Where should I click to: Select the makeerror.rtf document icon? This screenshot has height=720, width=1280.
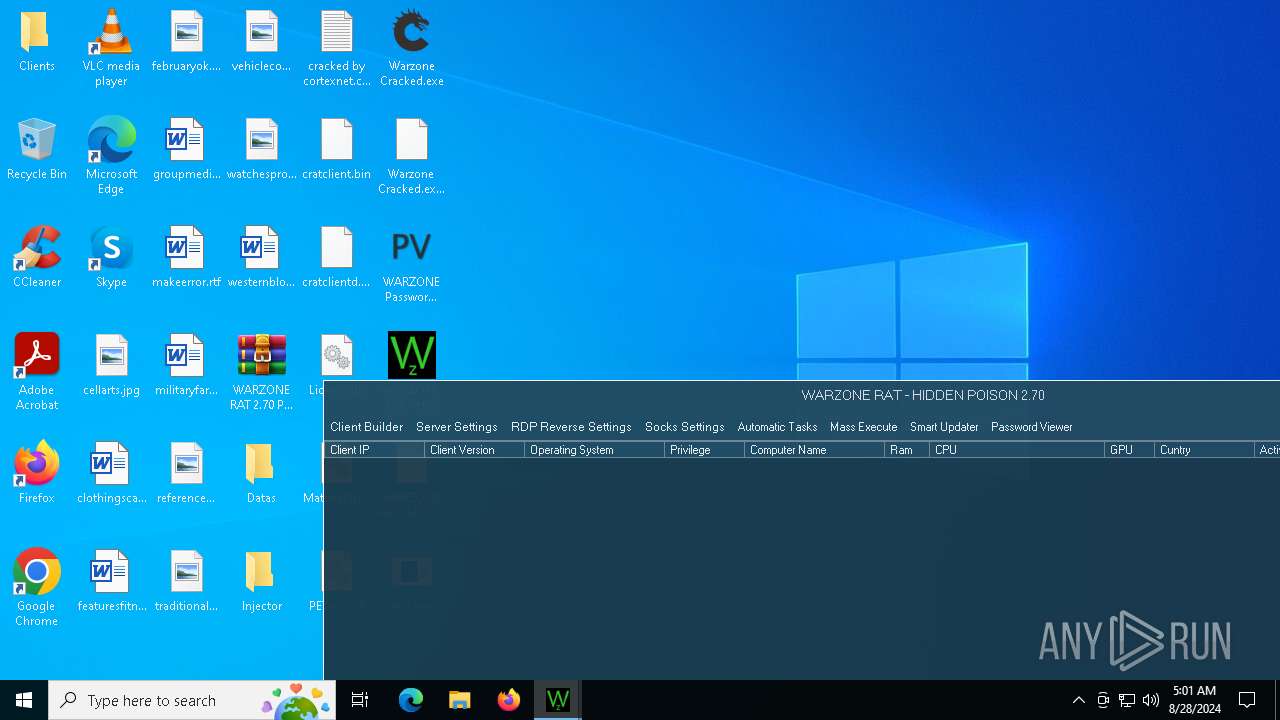(x=186, y=248)
